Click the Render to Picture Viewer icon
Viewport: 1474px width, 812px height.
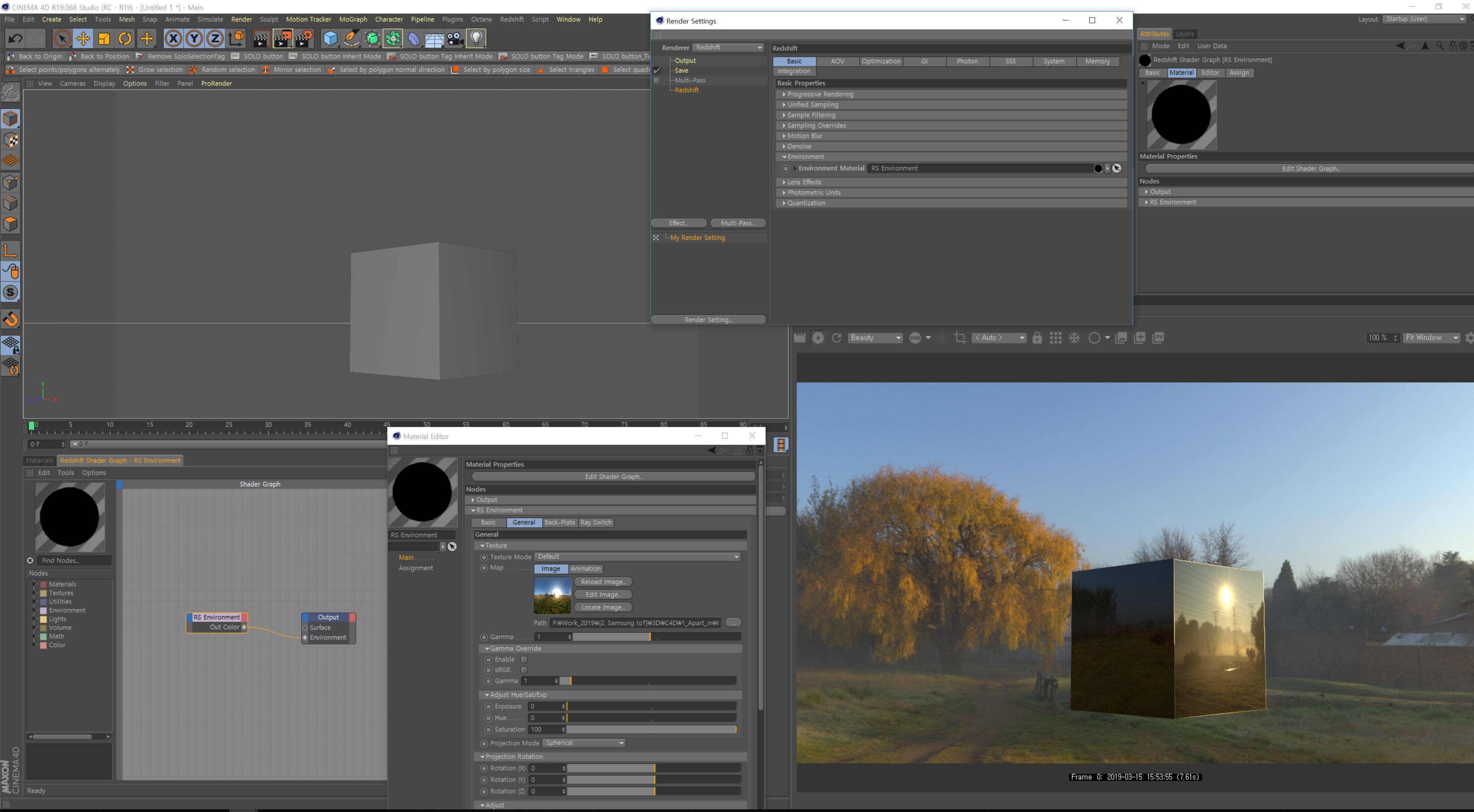click(283, 39)
